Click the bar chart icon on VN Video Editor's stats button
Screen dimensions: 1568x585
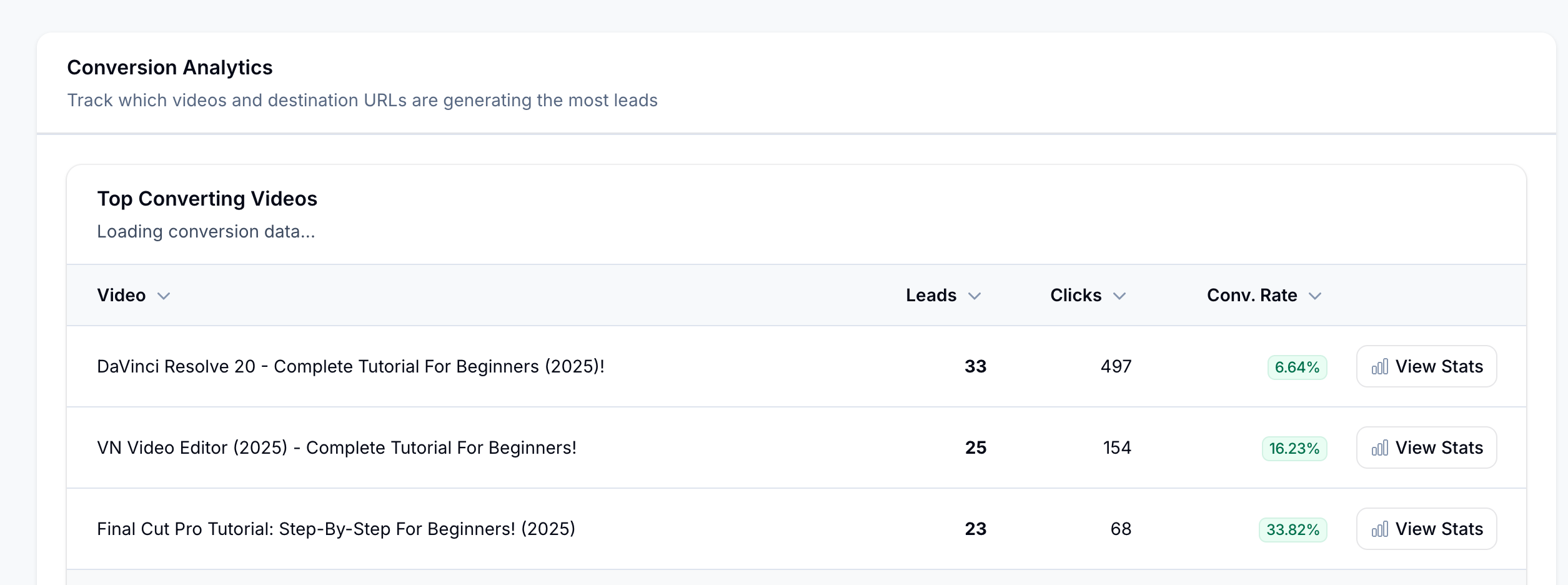click(1381, 447)
